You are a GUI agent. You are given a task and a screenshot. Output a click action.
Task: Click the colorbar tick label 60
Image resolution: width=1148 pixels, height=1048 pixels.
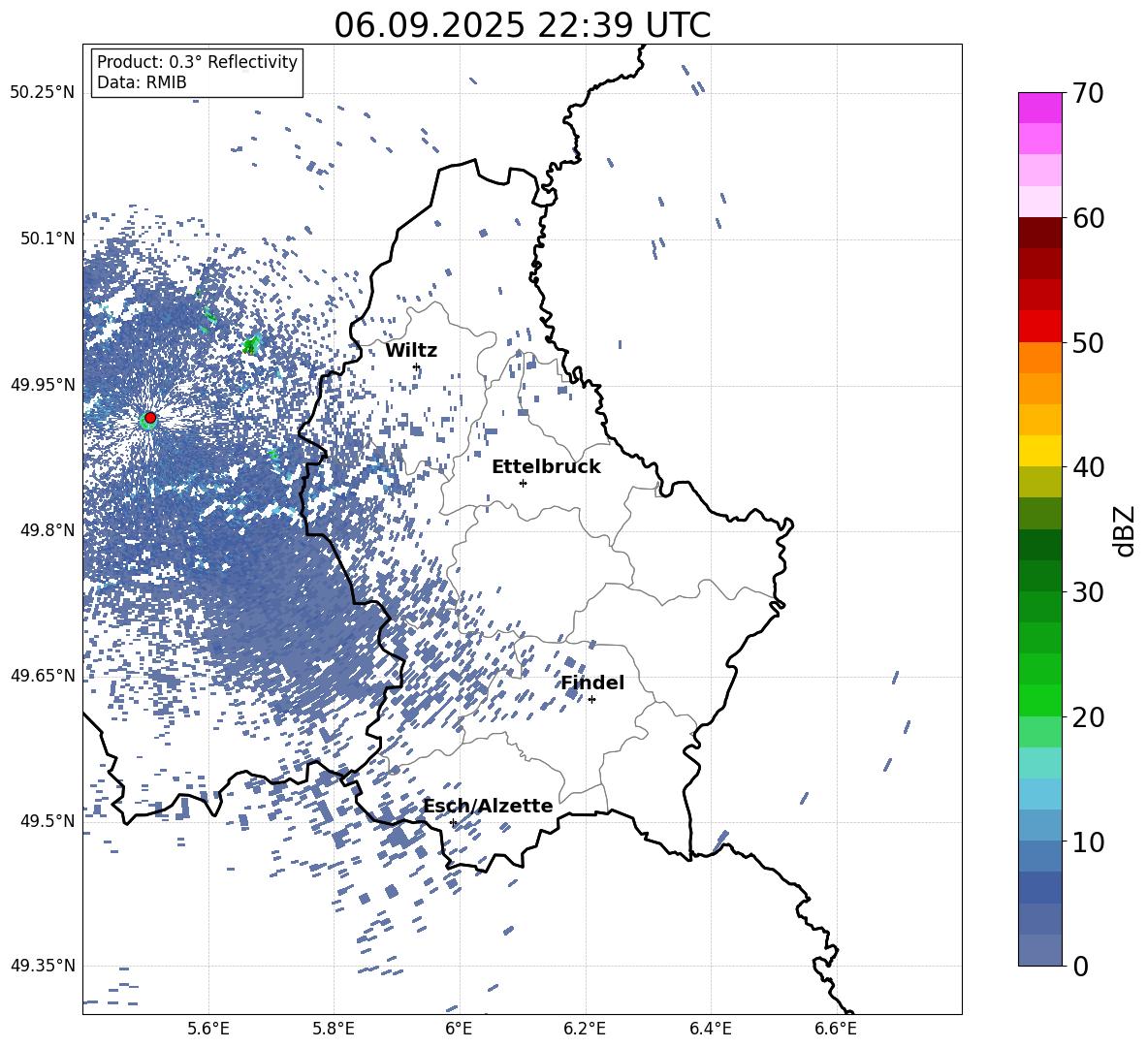pos(1087,218)
